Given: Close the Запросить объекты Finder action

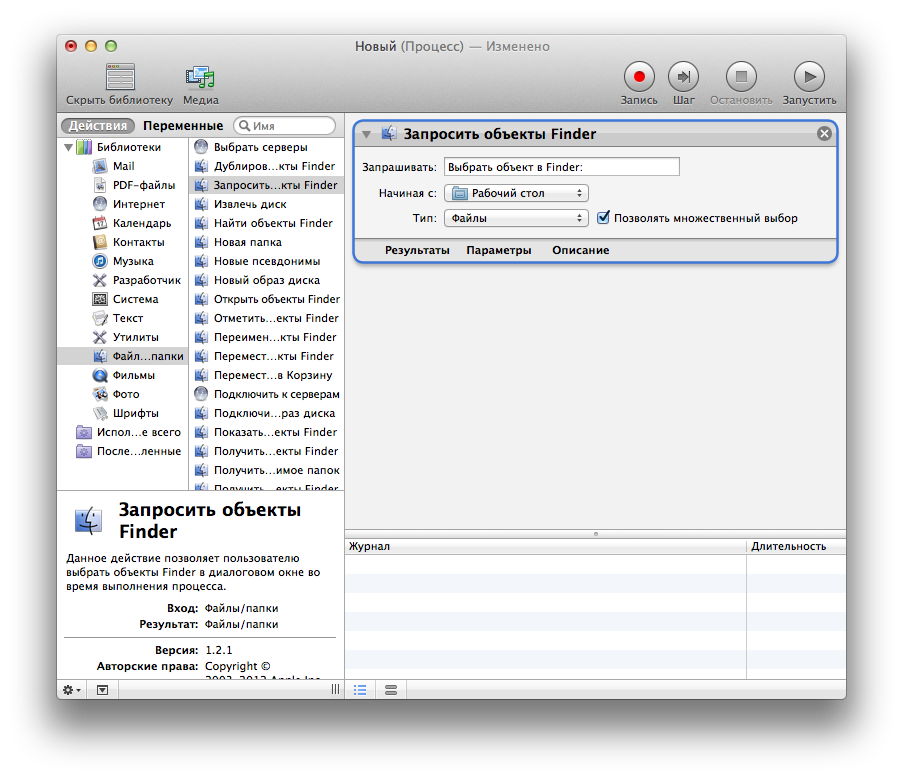Looking at the screenshot, I should pyautogui.click(x=824, y=134).
